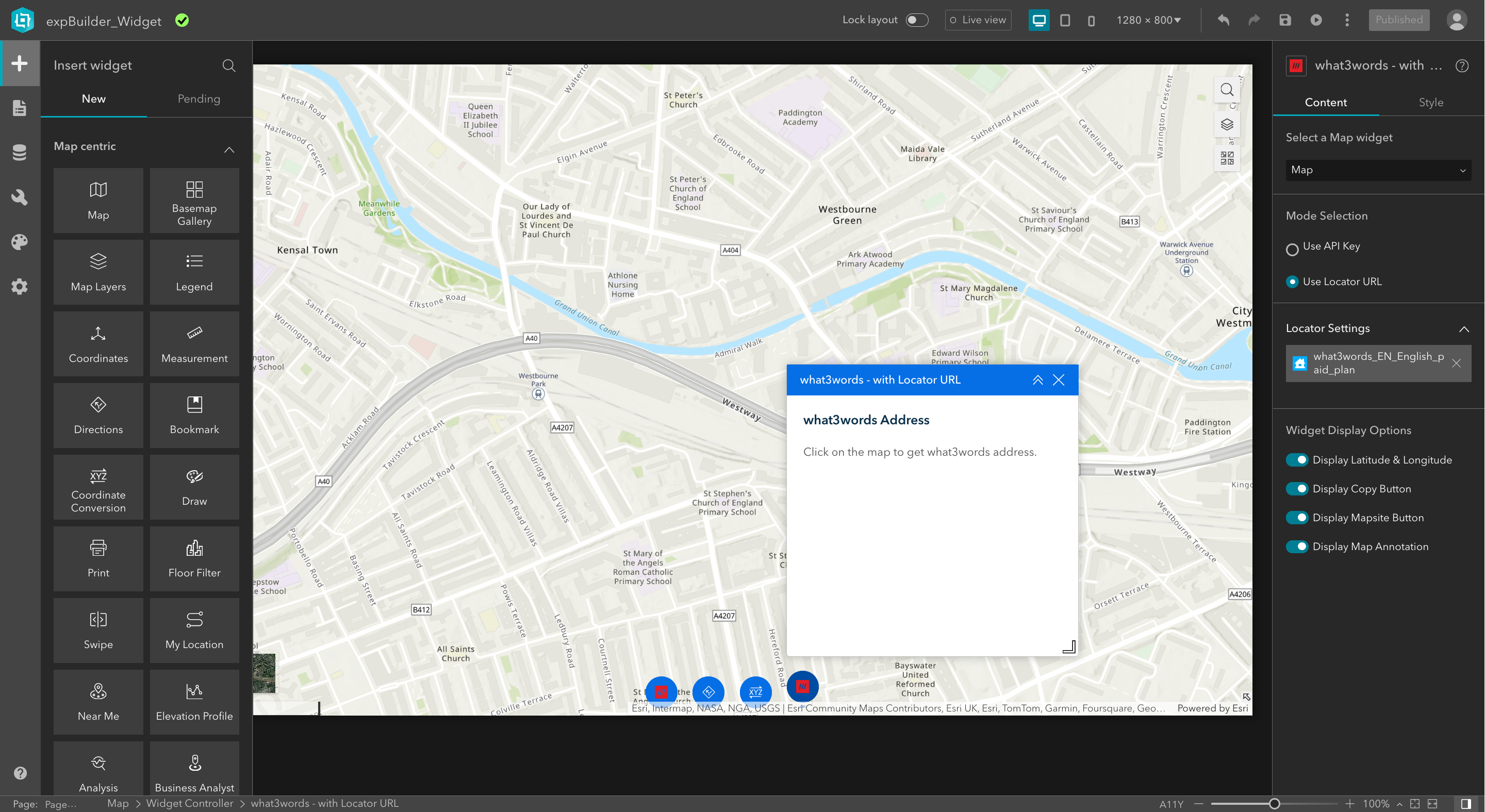Select the Coordinate Conversion widget
This screenshot has width=1485, height=812.
[98, 487]
